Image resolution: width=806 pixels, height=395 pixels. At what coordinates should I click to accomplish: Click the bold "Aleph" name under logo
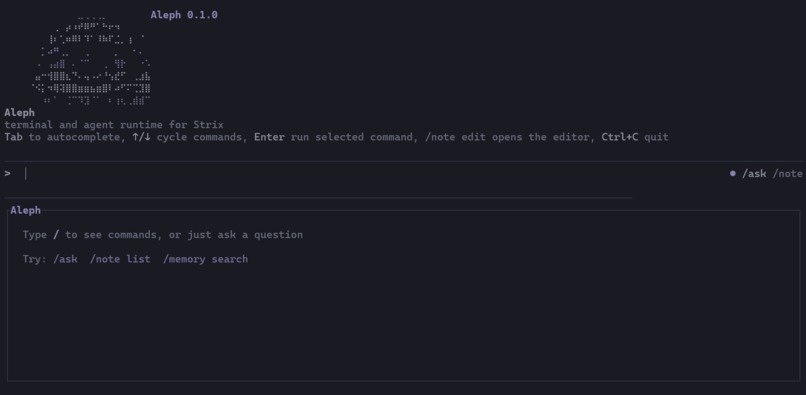tap(20, 112)
